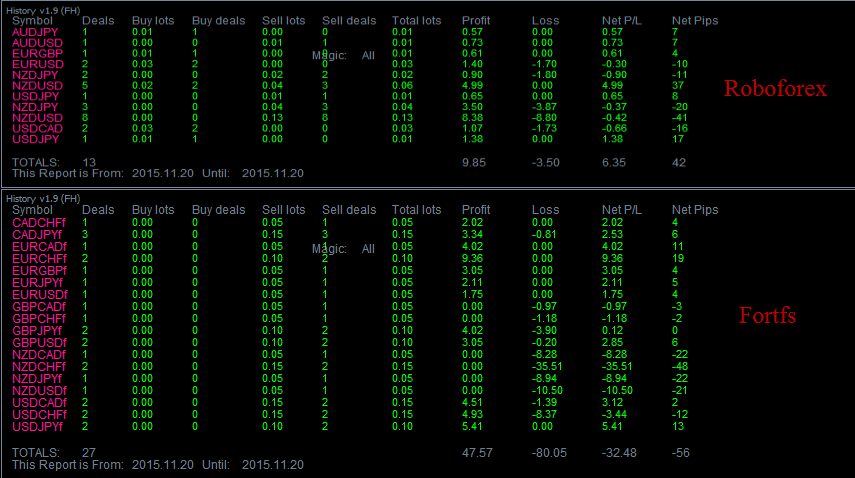Click the -3.44 Net P/L for USDCHFf
Viewport: 855px width, 478px height.
coord(615,414)
